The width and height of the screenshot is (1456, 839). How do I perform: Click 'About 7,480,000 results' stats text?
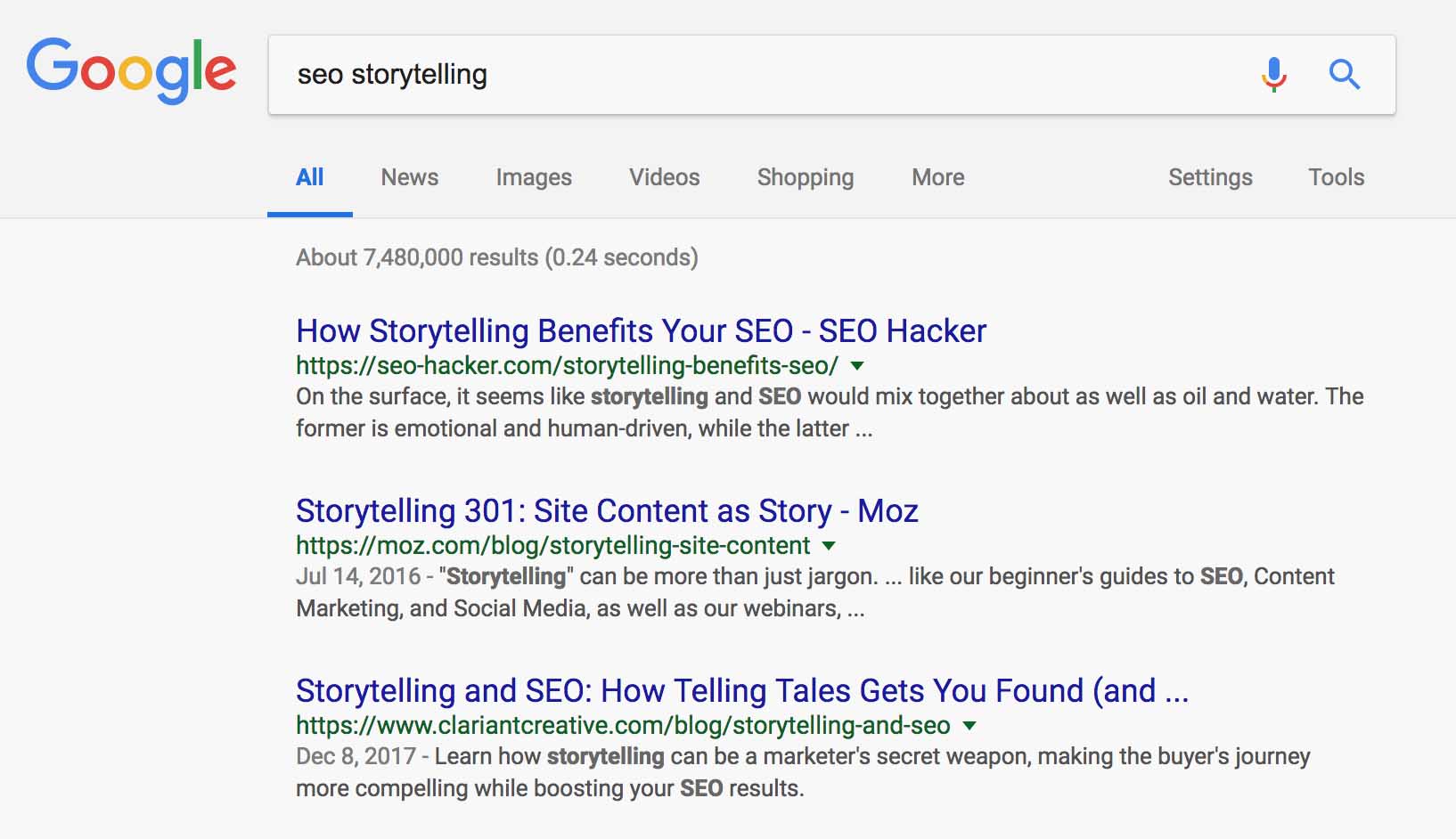[x=497, y=257]
